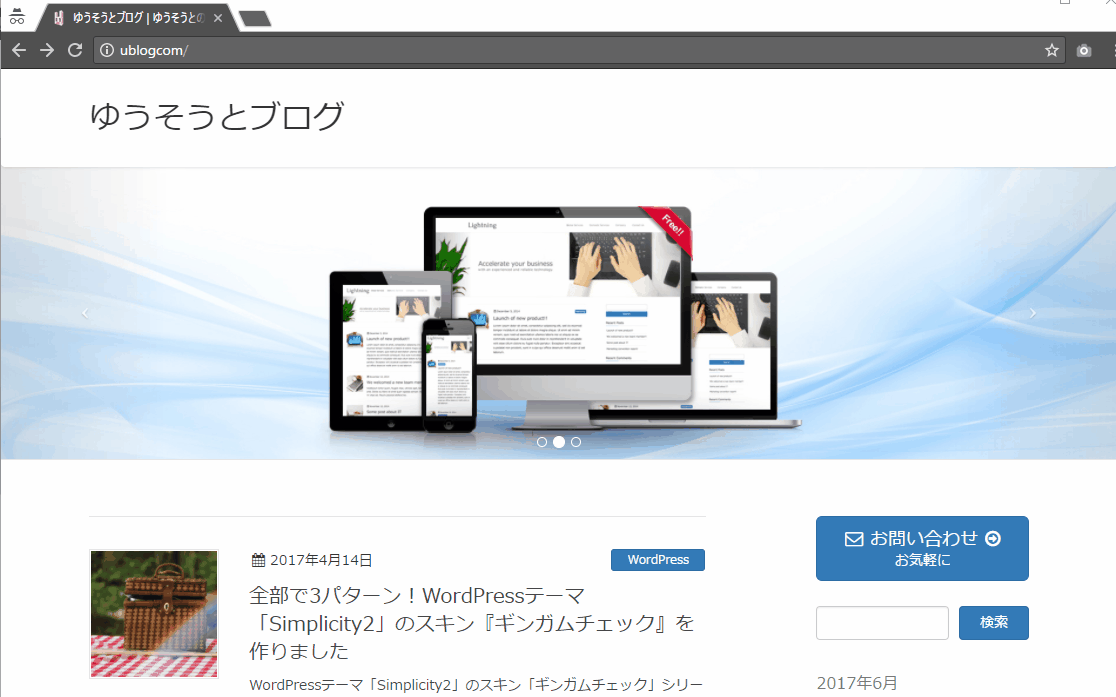Open a new browser tab
This screenshot has height=697, width=1116.
pyautogui.click(x=255, y=18)
